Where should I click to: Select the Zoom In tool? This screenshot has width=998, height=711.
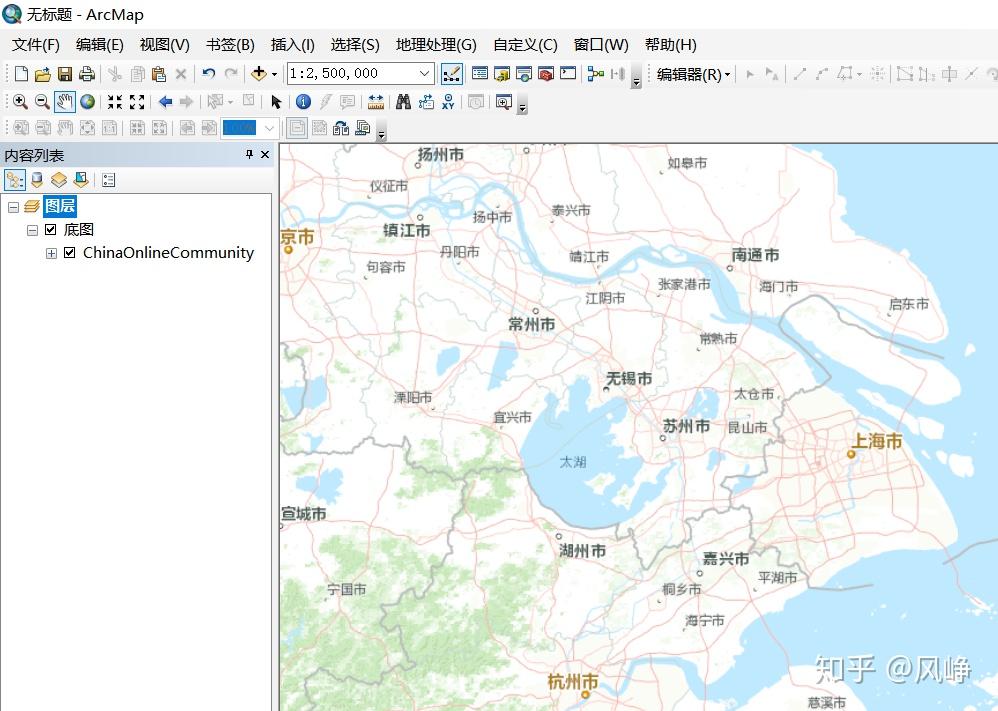click(x=20, y=102)
